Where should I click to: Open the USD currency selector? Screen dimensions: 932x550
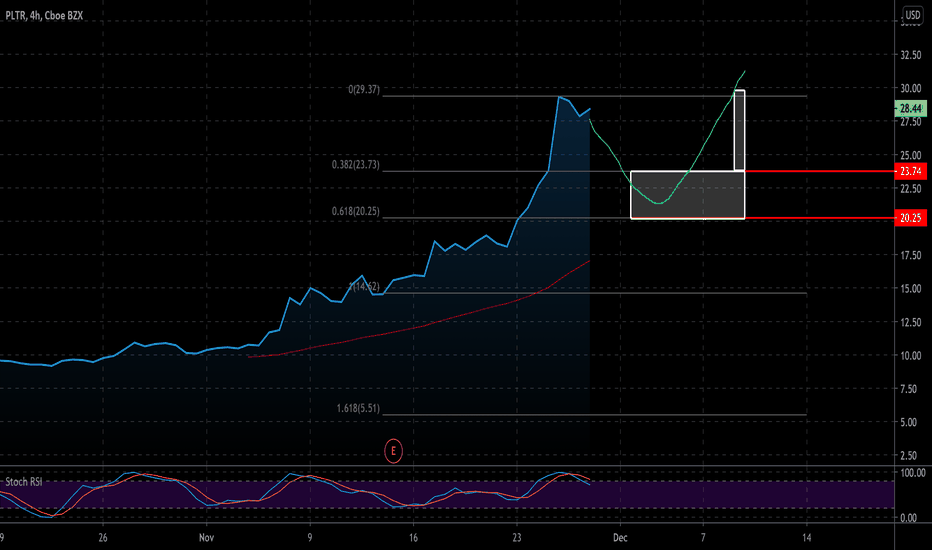912,15
